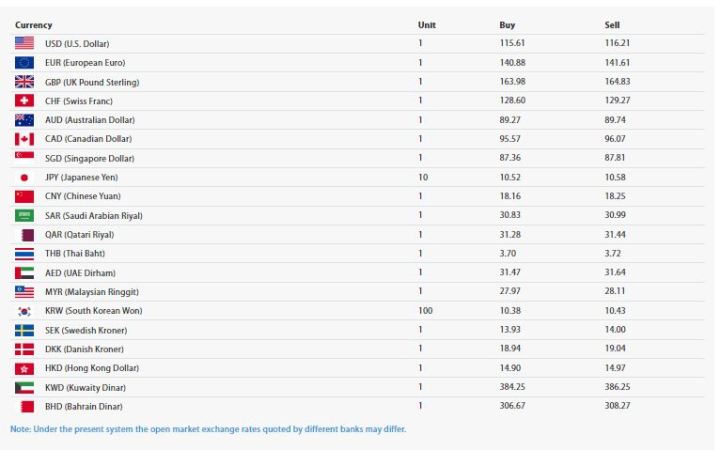Select the USD buy rate 115.61
Screen dimensions: 720x450
tap(512, 44)
